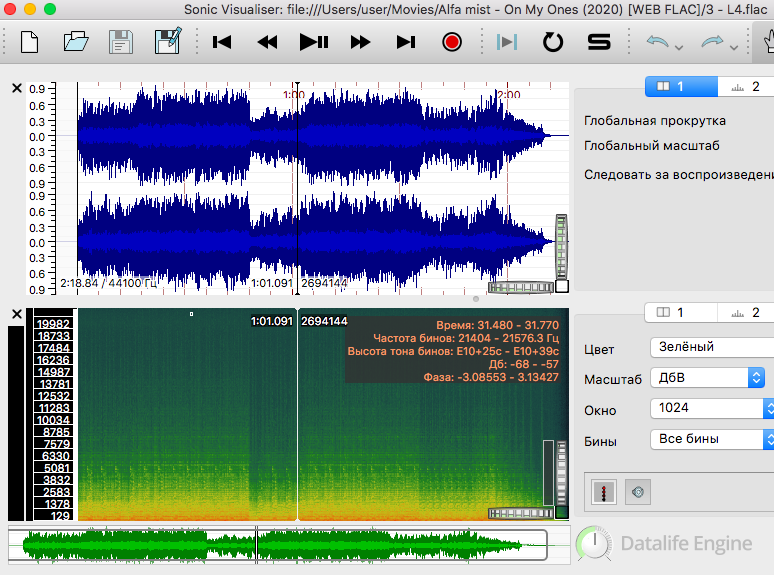The height and width of the screenshot is (575, 774).
Task: Jump to the end of the audio
Action: [406, 42]
